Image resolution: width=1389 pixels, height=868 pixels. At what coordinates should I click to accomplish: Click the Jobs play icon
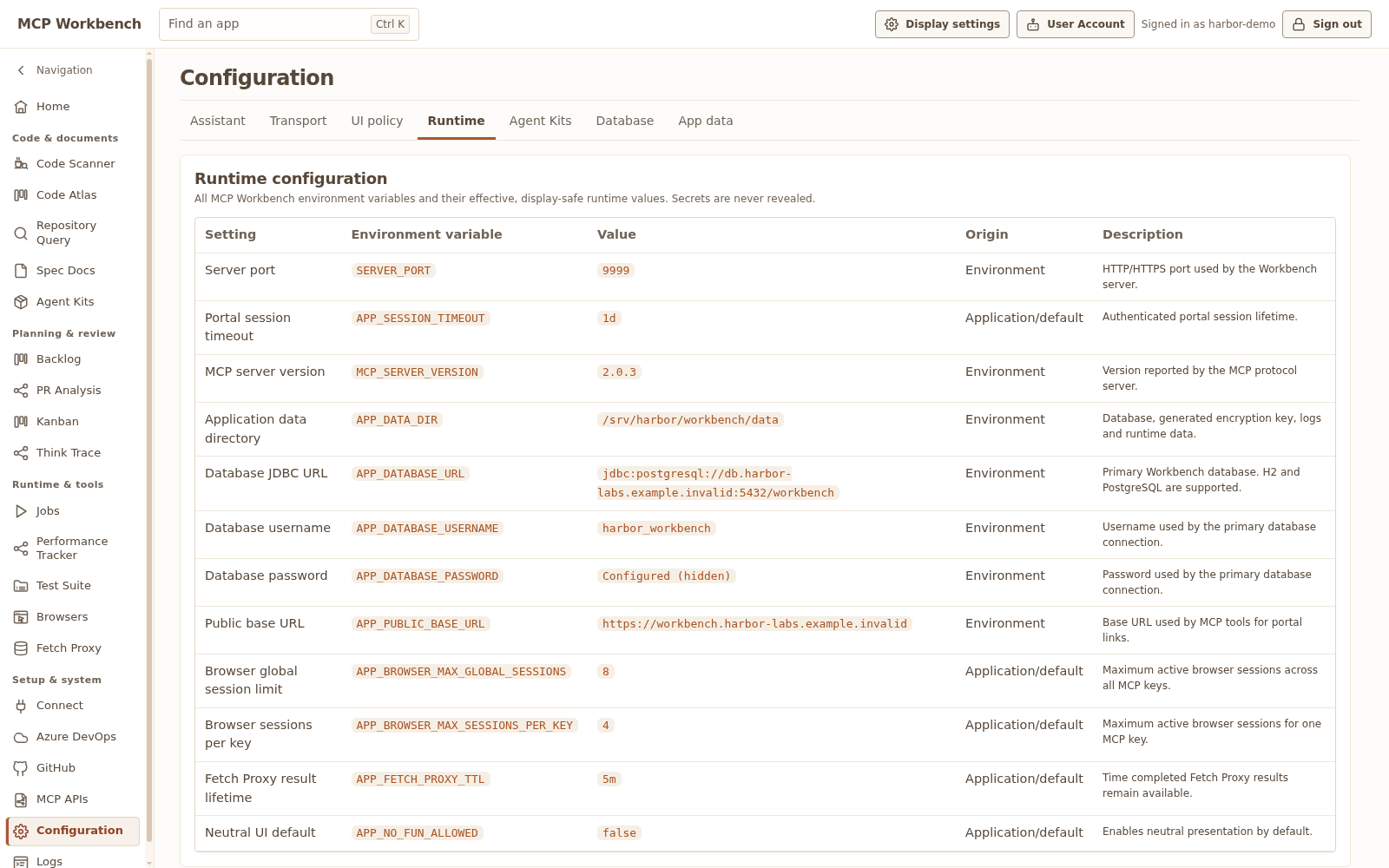pos(21,511)
